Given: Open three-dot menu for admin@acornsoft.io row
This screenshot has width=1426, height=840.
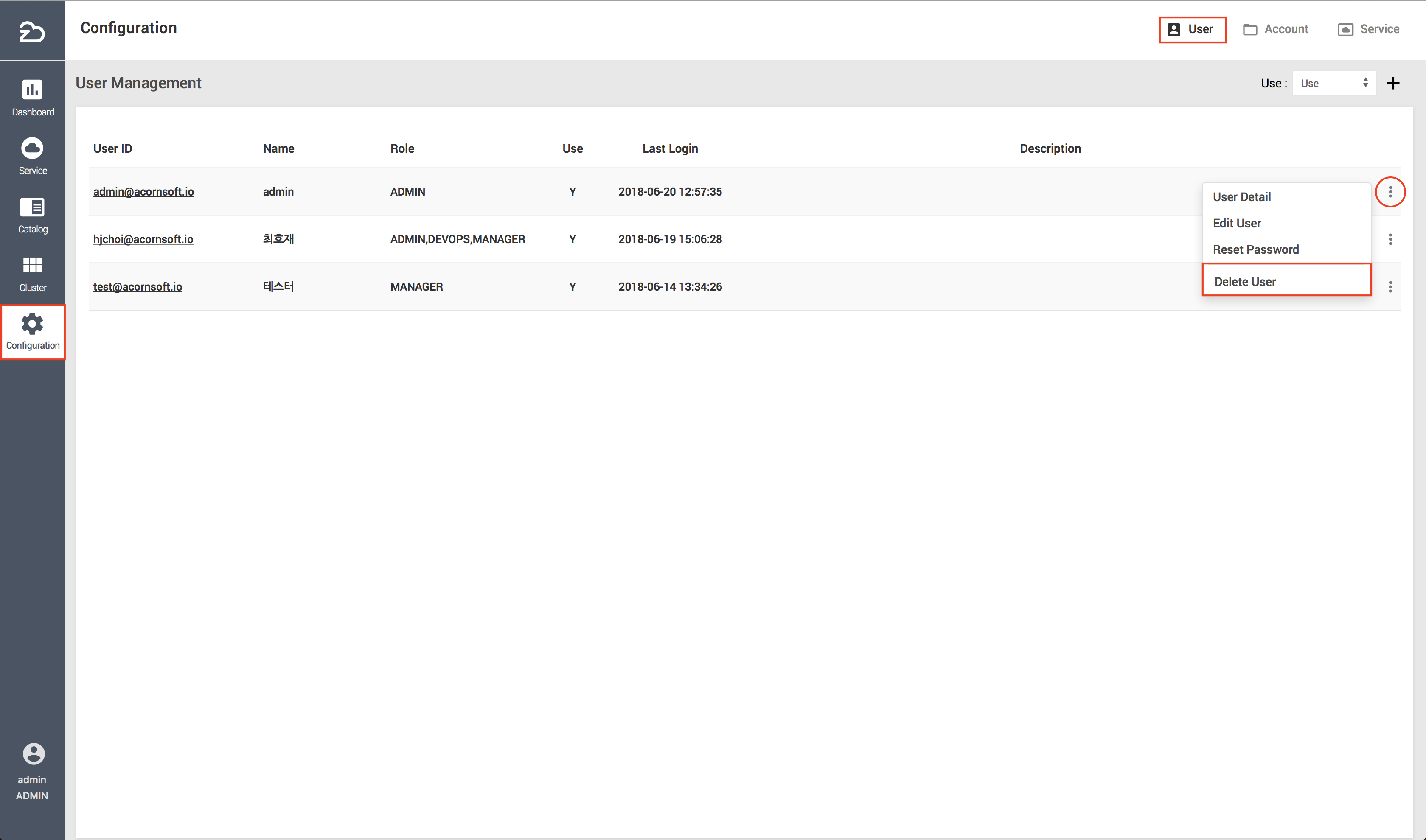Looking at the screenshot, I should 1390,192.
